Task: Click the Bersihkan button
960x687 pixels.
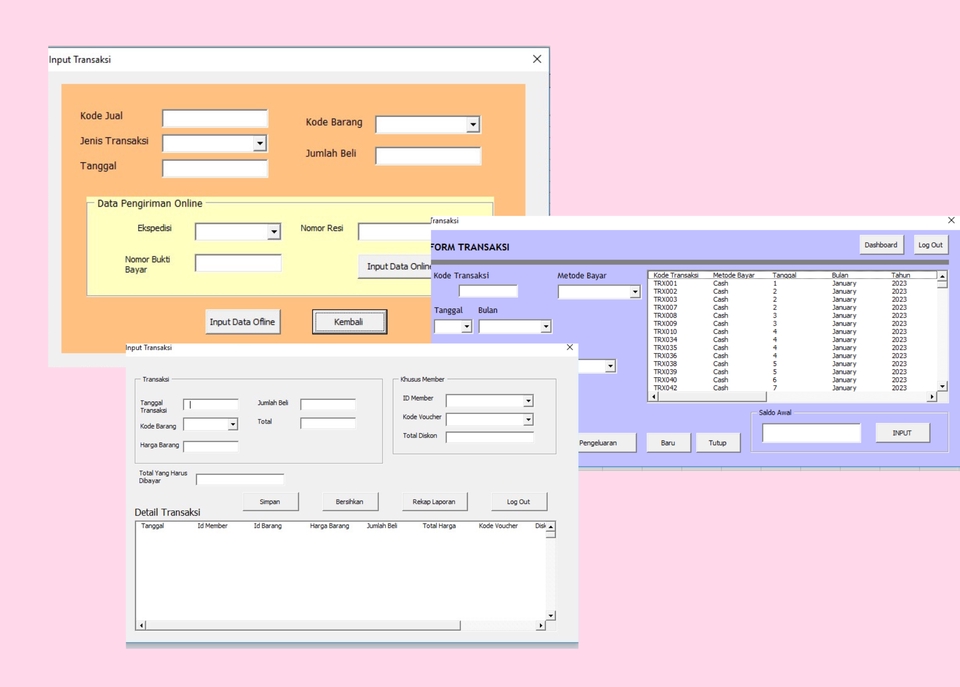Action: pyautogui.click(x=350, y=501)
